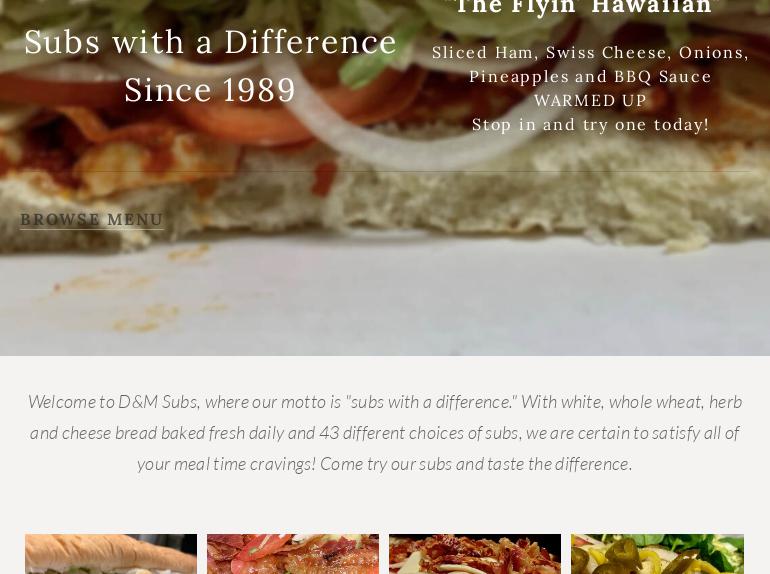Click the 43 different choices of subs line
Image resolution: width=770 pixels, height=574 pixels.
[x=385, y=433]
